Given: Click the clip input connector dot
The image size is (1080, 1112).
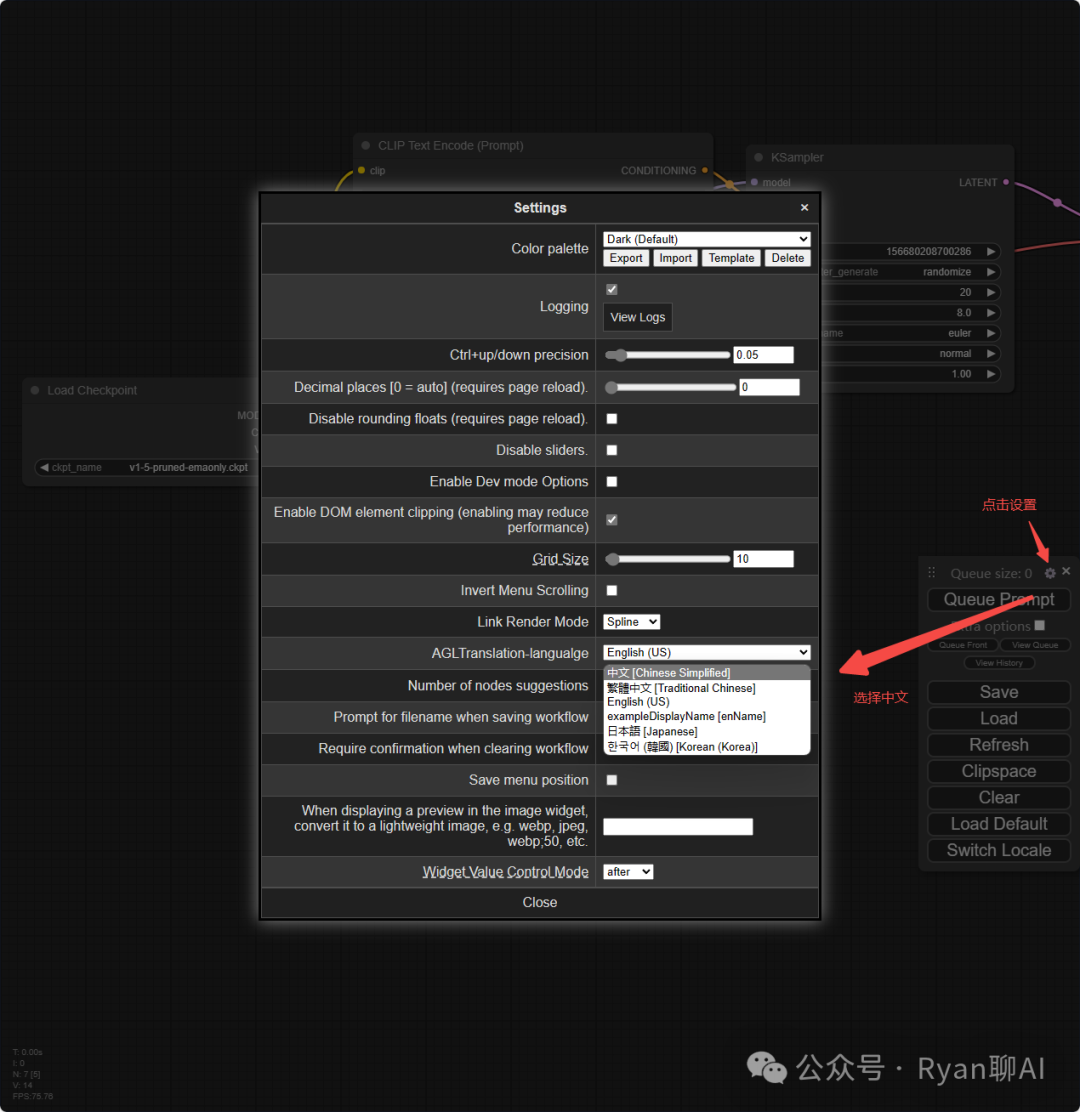Looking at the screenshot, I should 362,170.
